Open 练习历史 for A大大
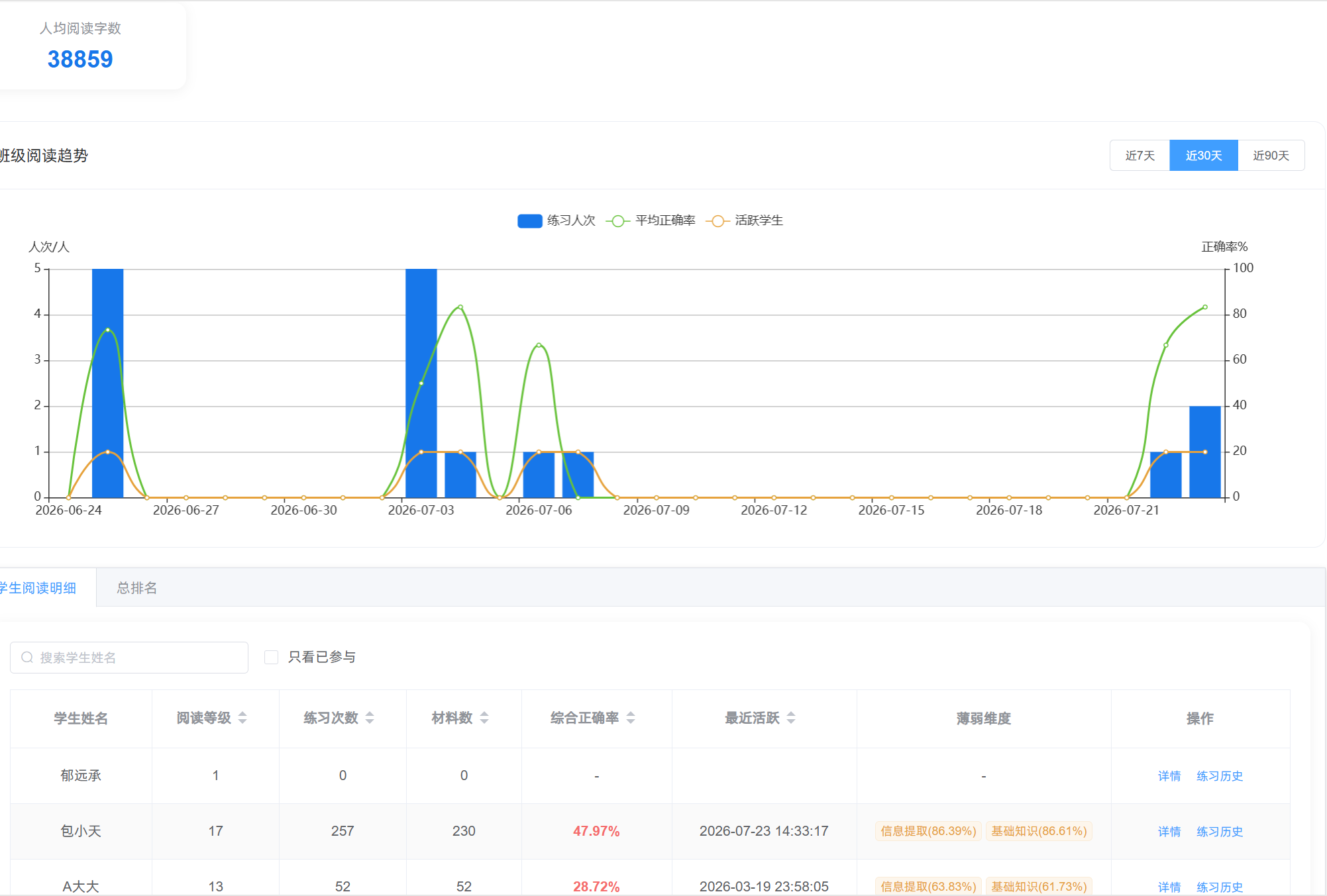Viewport: 1327px width, 896px height. 1220,887
